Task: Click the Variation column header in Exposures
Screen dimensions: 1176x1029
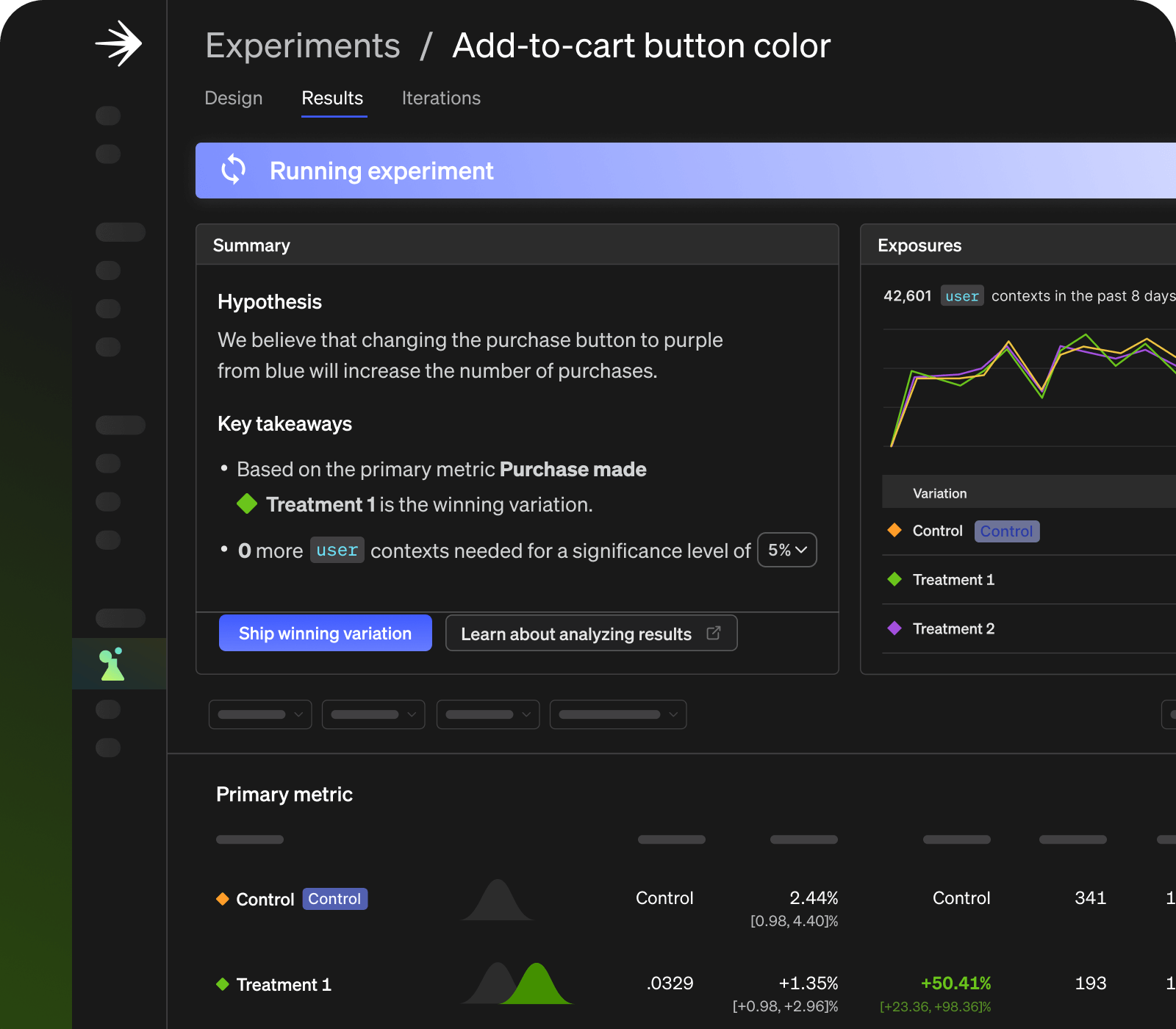Action: pyautogui.click(x=940, y=493)
